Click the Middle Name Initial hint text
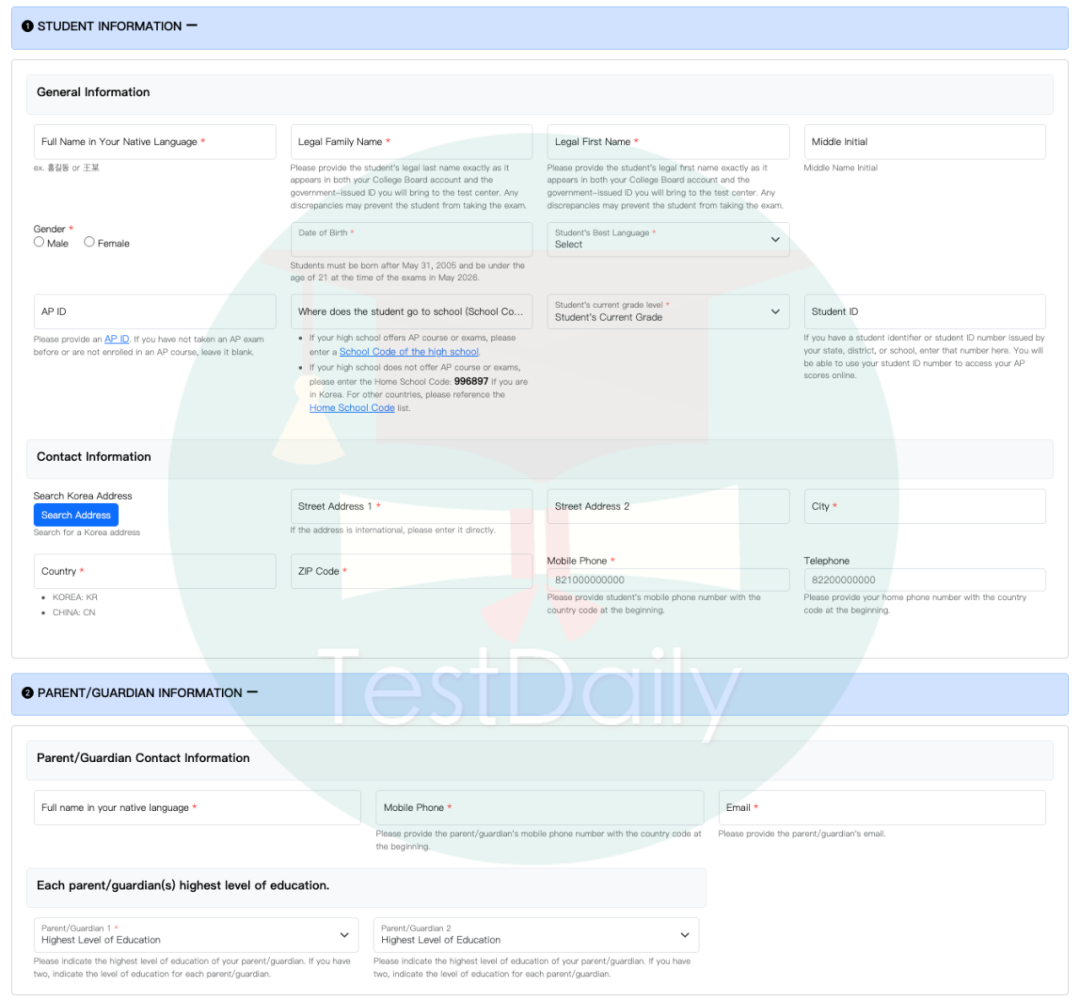The height and width of the screenshot is (1000, 1080). (x=840, y=167)
